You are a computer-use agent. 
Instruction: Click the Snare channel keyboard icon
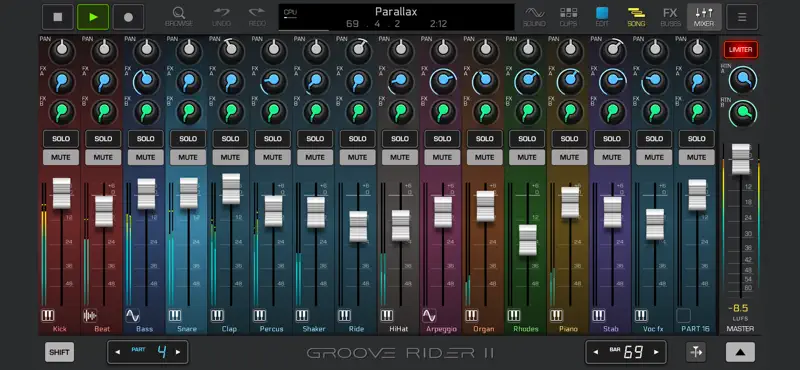(x=175, y=315)
